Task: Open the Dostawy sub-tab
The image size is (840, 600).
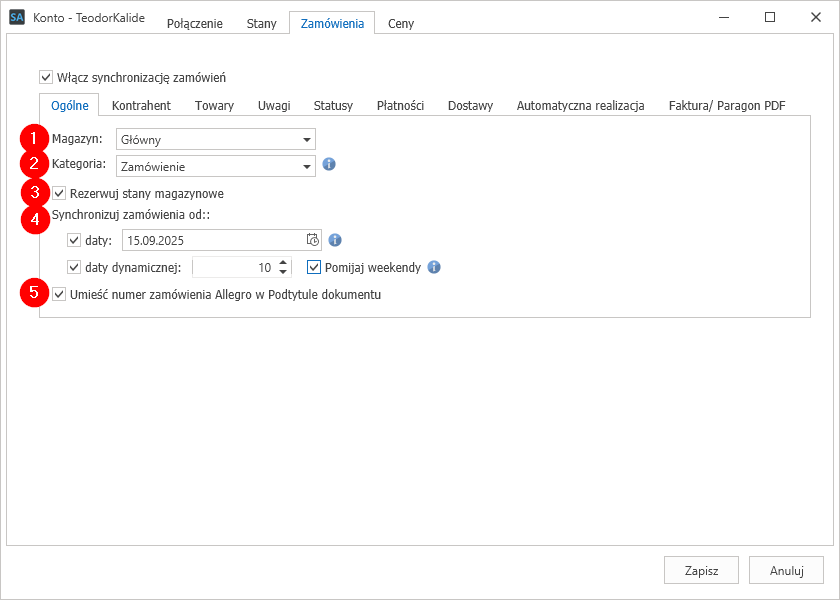Action: [470, 106]
